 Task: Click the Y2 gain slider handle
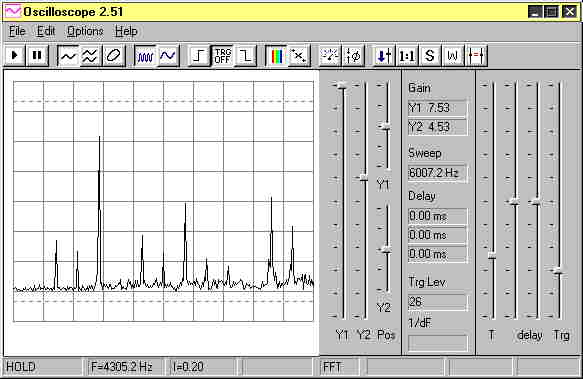[364, 177]
